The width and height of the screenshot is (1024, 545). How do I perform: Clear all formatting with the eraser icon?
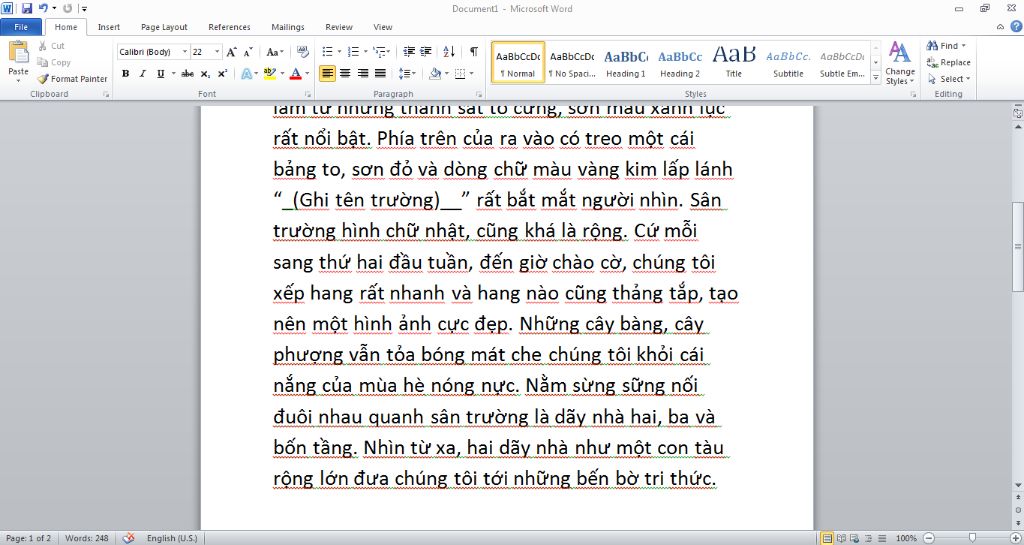[302, 52]
